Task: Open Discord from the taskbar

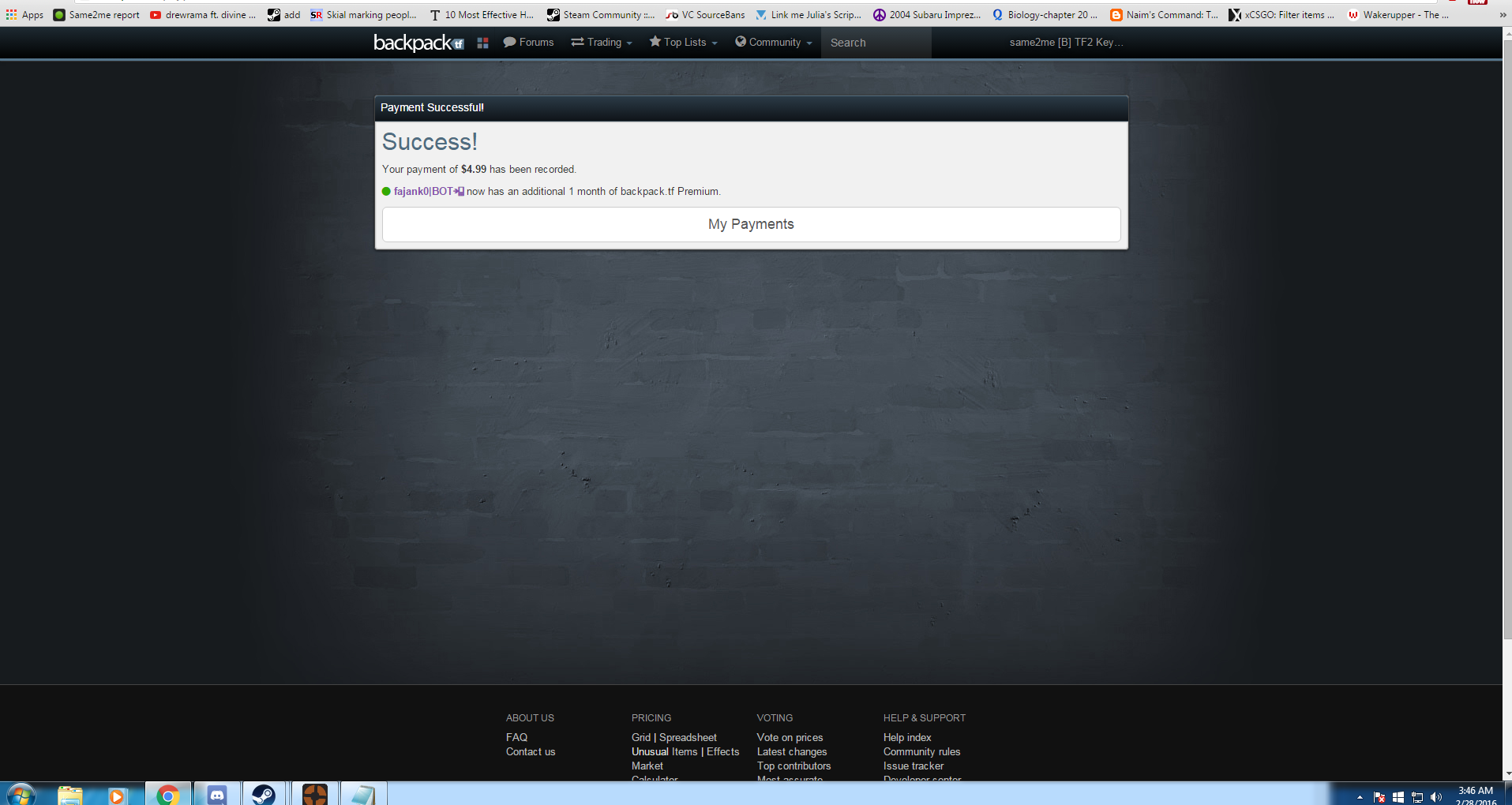Action: (216, 794)
